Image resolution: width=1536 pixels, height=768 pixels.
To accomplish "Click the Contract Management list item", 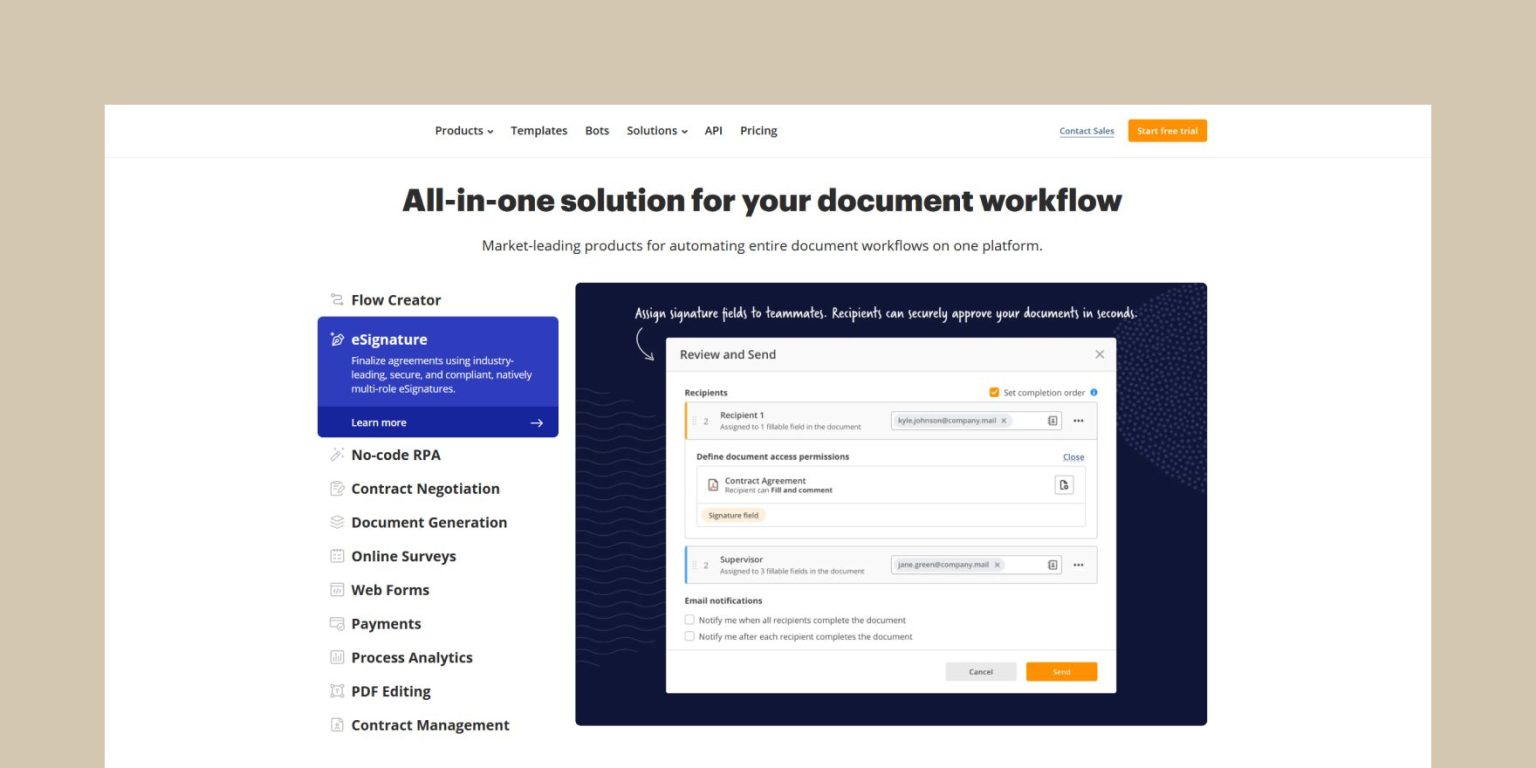I will point(430,725).
